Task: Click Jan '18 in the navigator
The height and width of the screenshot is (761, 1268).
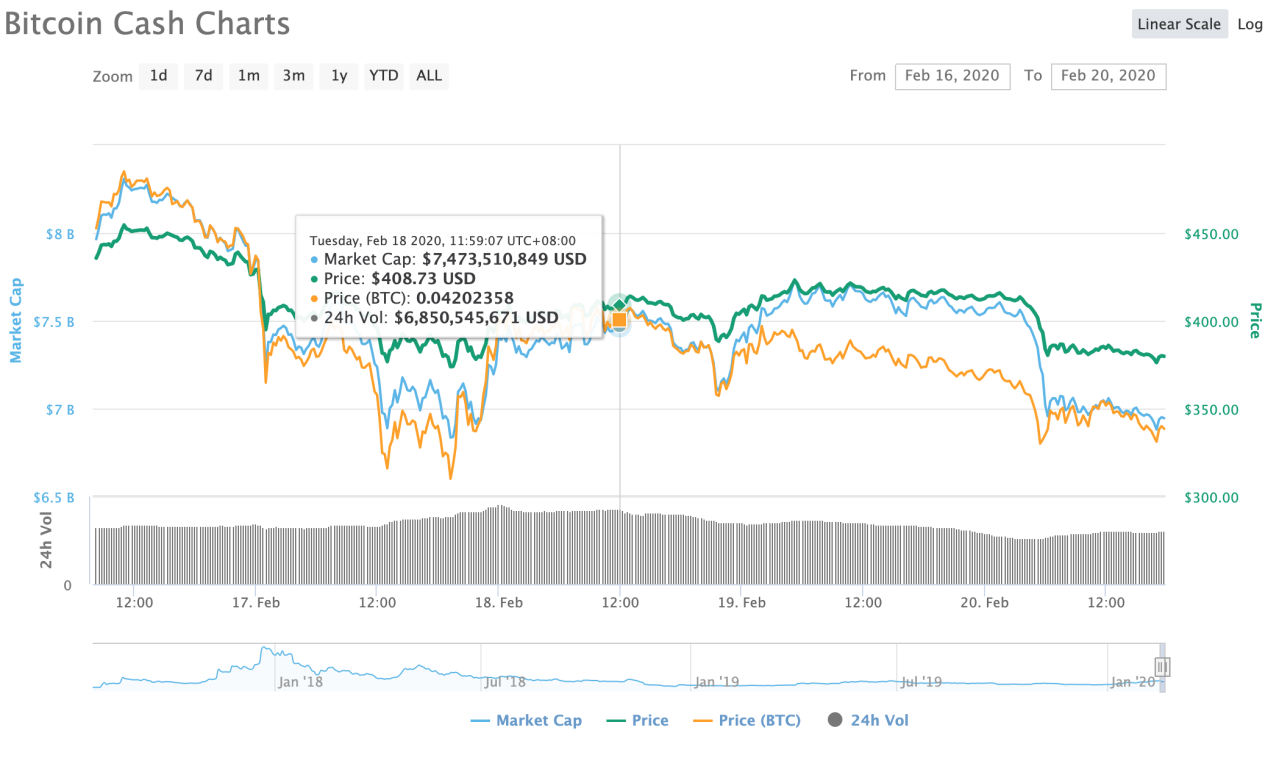Action: tap(300, 682)
